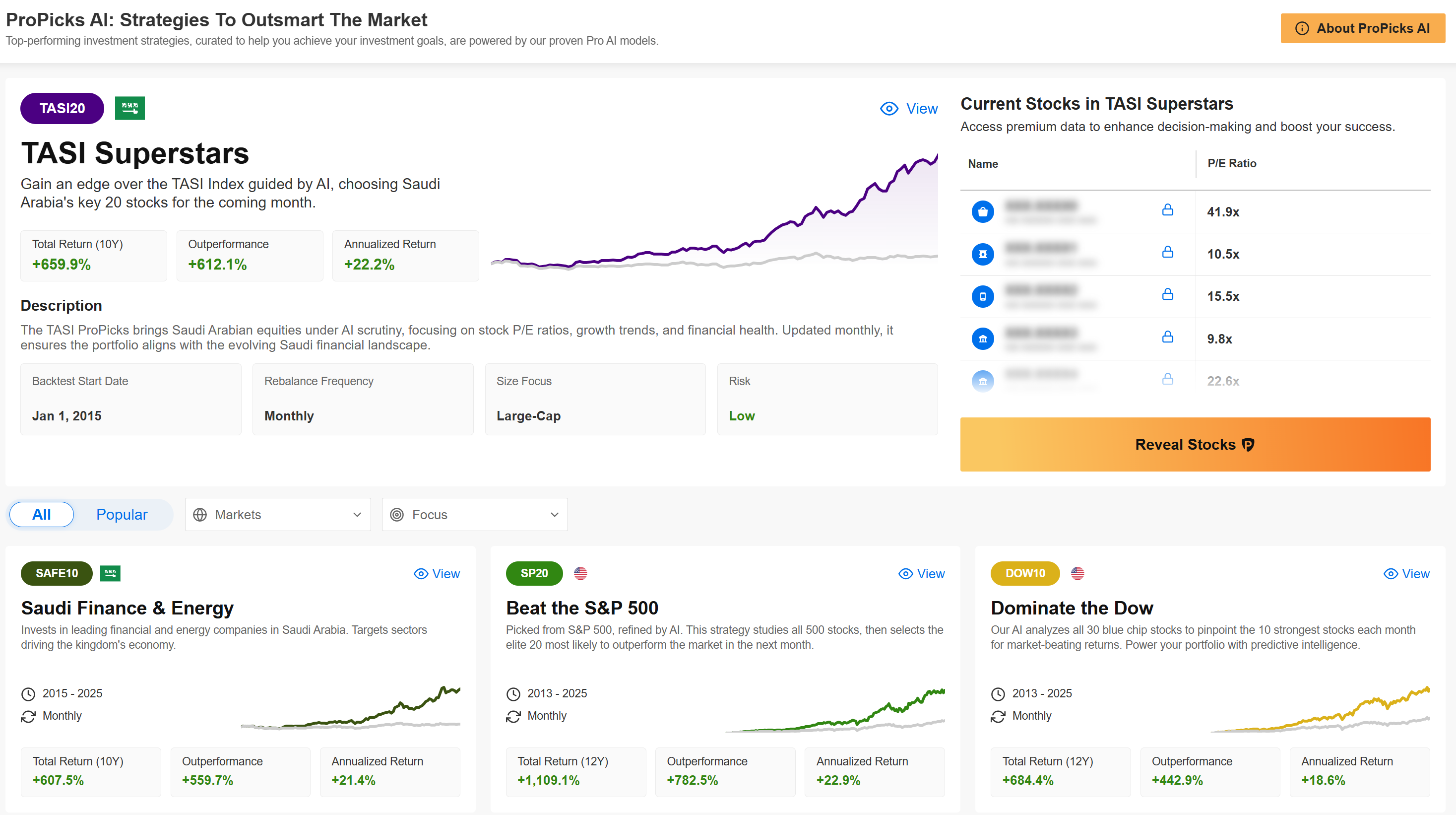The image size is (1456, 815).
Task: Click the +659.9% total return value
Action: [61, 265]
